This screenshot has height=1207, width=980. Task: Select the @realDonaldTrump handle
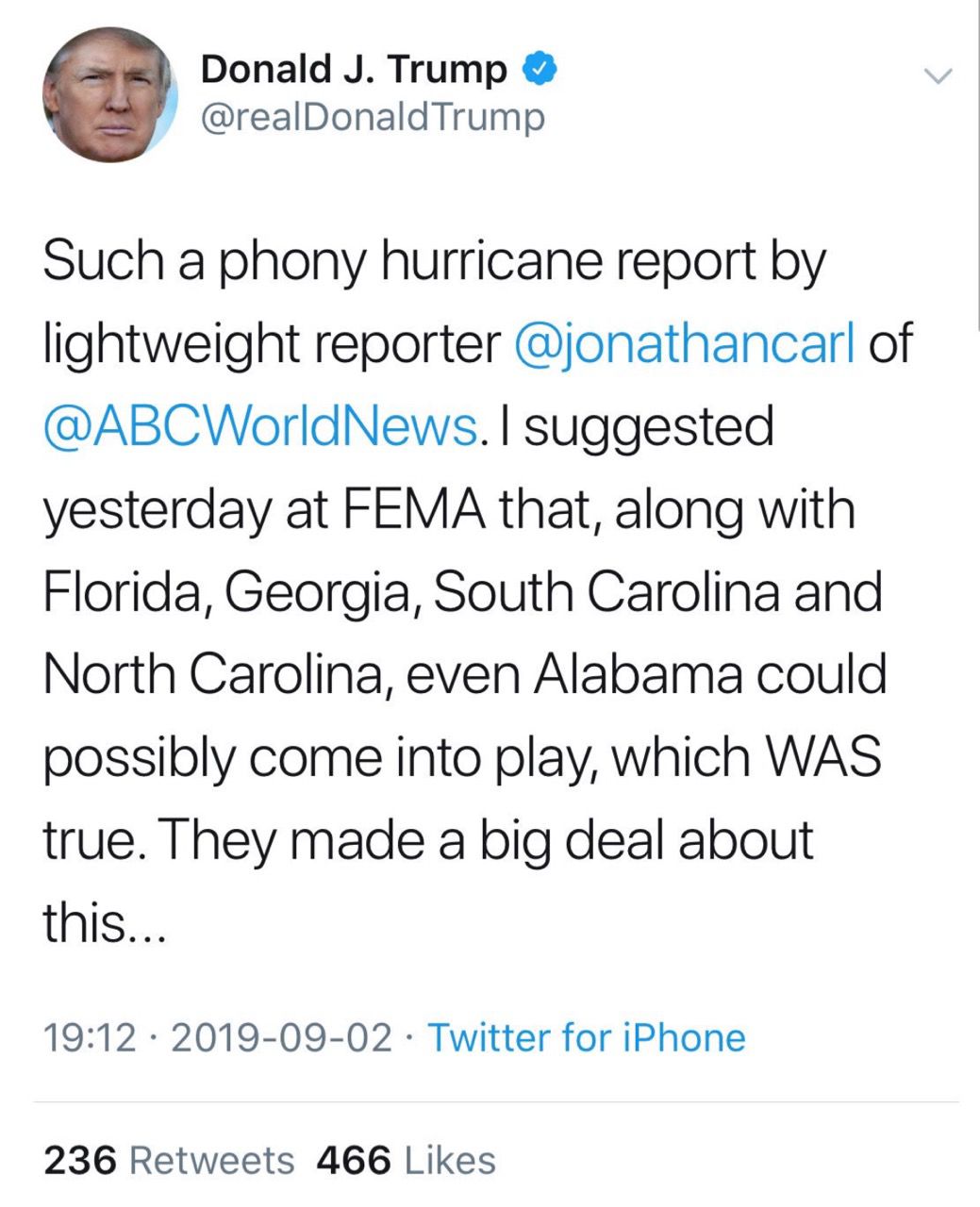point(374,116)
